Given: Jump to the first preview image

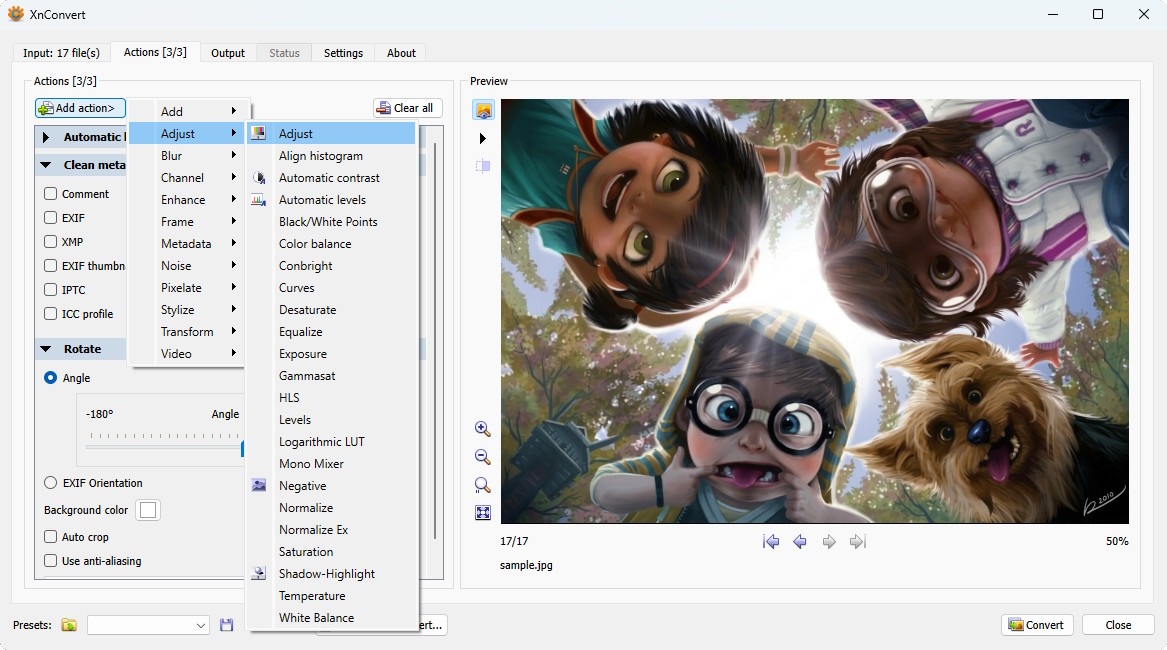Looking at the screenshot, I should [771, 541].
